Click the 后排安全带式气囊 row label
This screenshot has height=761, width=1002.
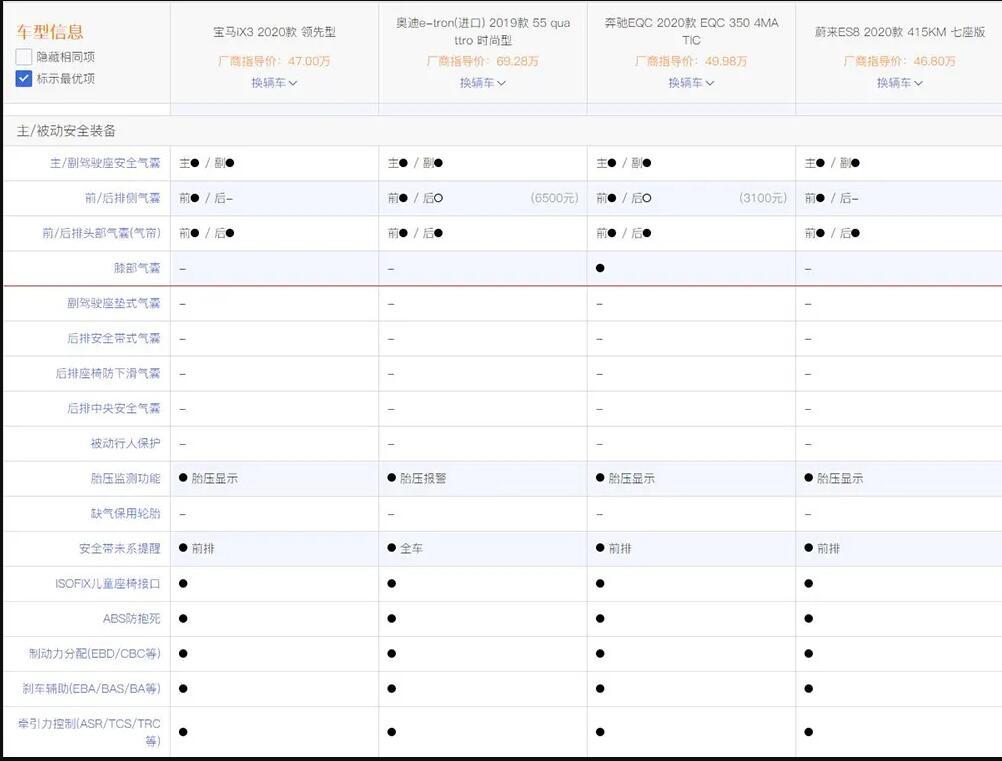pyautogui.click(x=114, y=339)
